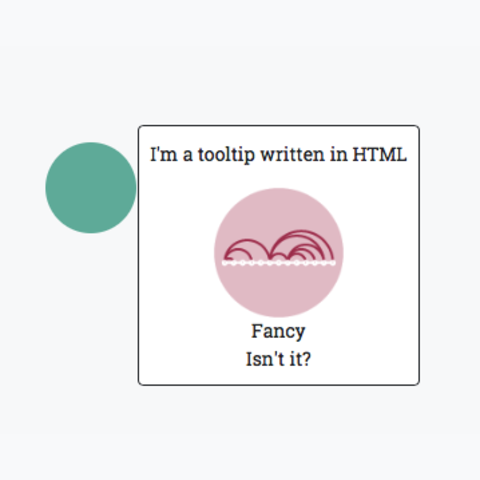The width and height of the screenshot is (480, 480).
Task: Click the "Isn't it?" text
Action: click(278, 359)
